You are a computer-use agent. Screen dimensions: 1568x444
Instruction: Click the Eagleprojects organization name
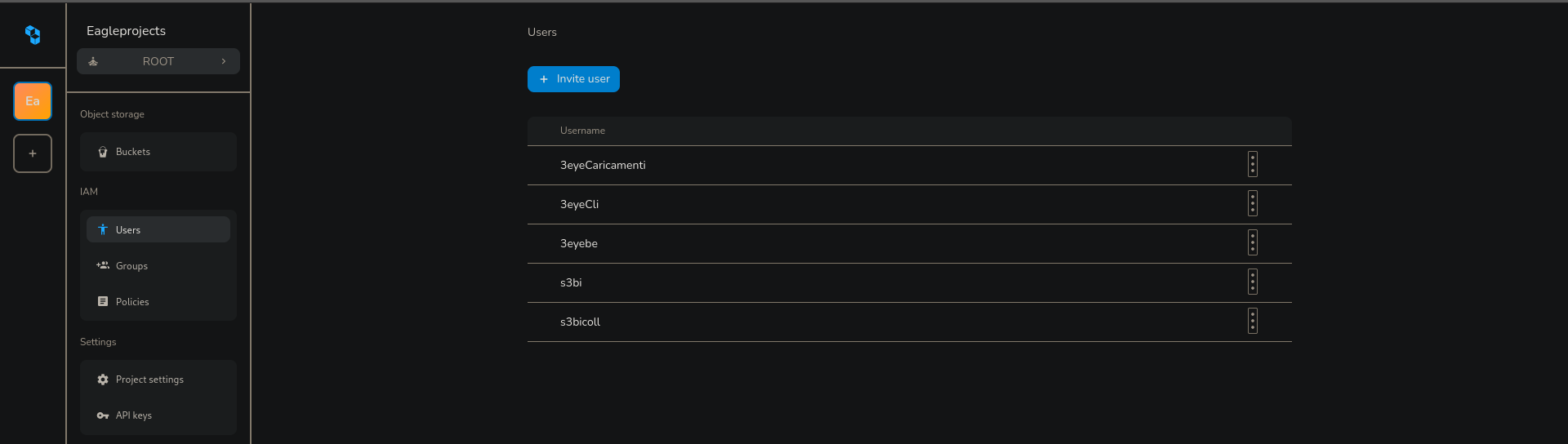pyautogui.click(x=126, y=31)
